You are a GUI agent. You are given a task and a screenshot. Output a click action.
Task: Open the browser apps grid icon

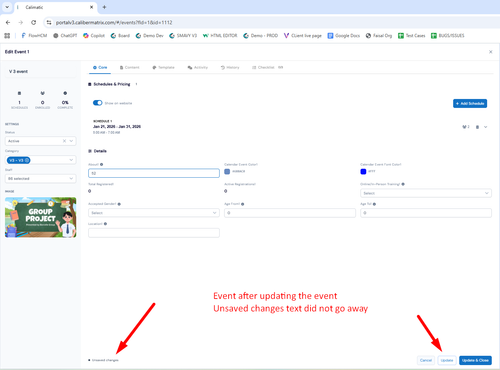[x=7, y=35]
